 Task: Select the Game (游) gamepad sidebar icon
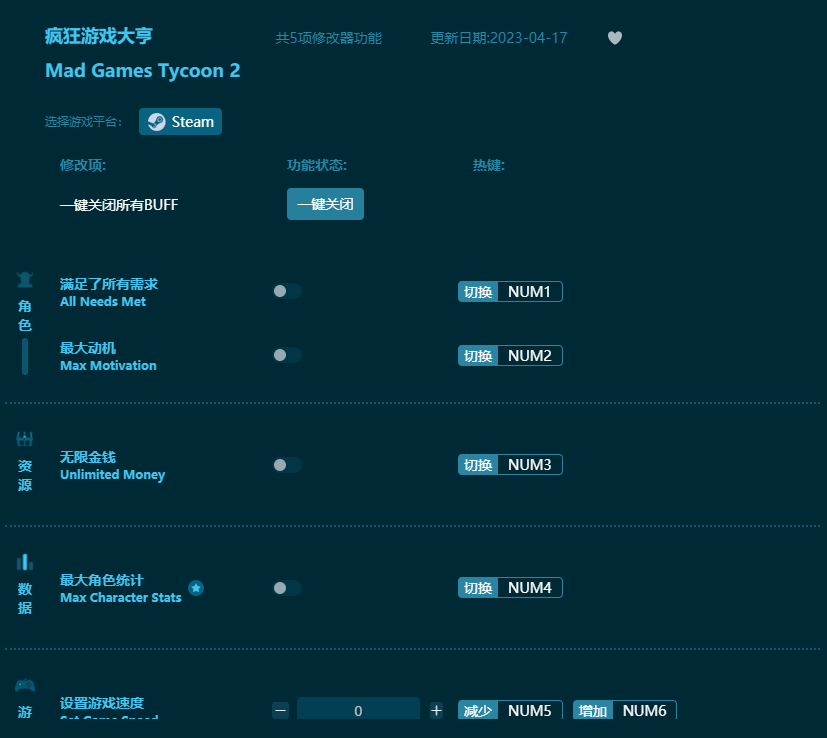[x=24, y=684]
